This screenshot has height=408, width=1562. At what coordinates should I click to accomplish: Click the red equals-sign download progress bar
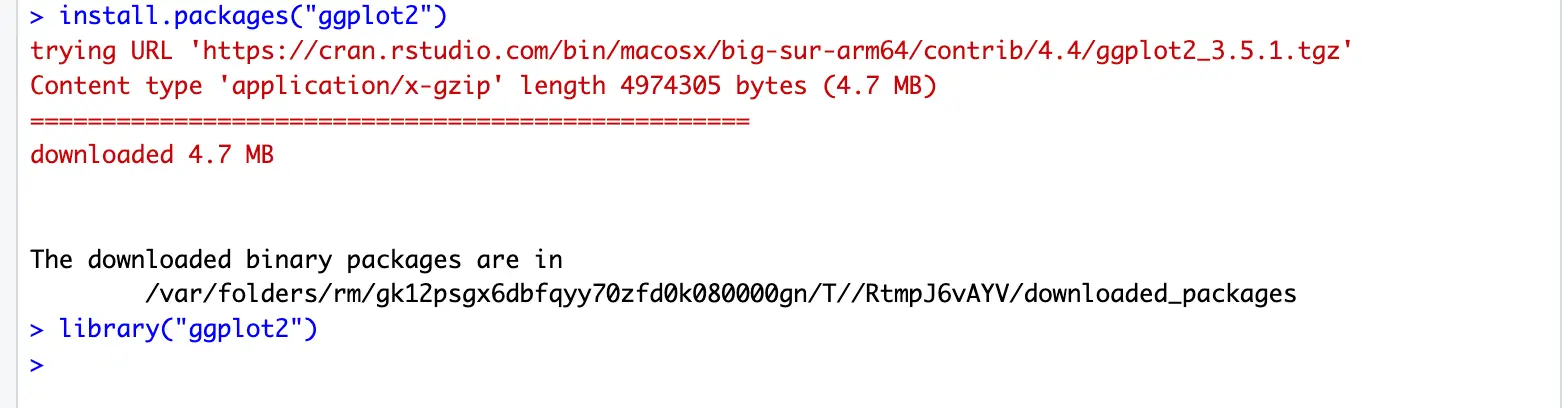pyautogui.click(x=390, y=120)
